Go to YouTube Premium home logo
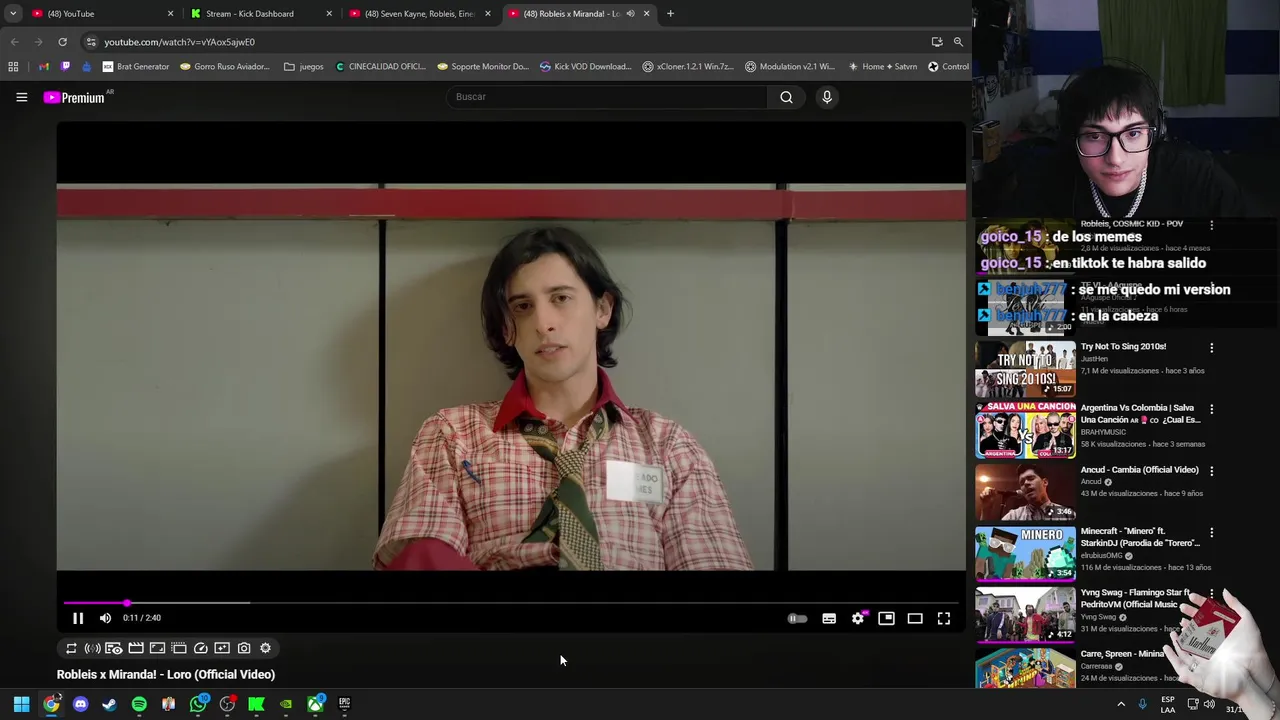The width and height of the screenshot is (1280, 720). pyautogui.click(x=76, y=97)
